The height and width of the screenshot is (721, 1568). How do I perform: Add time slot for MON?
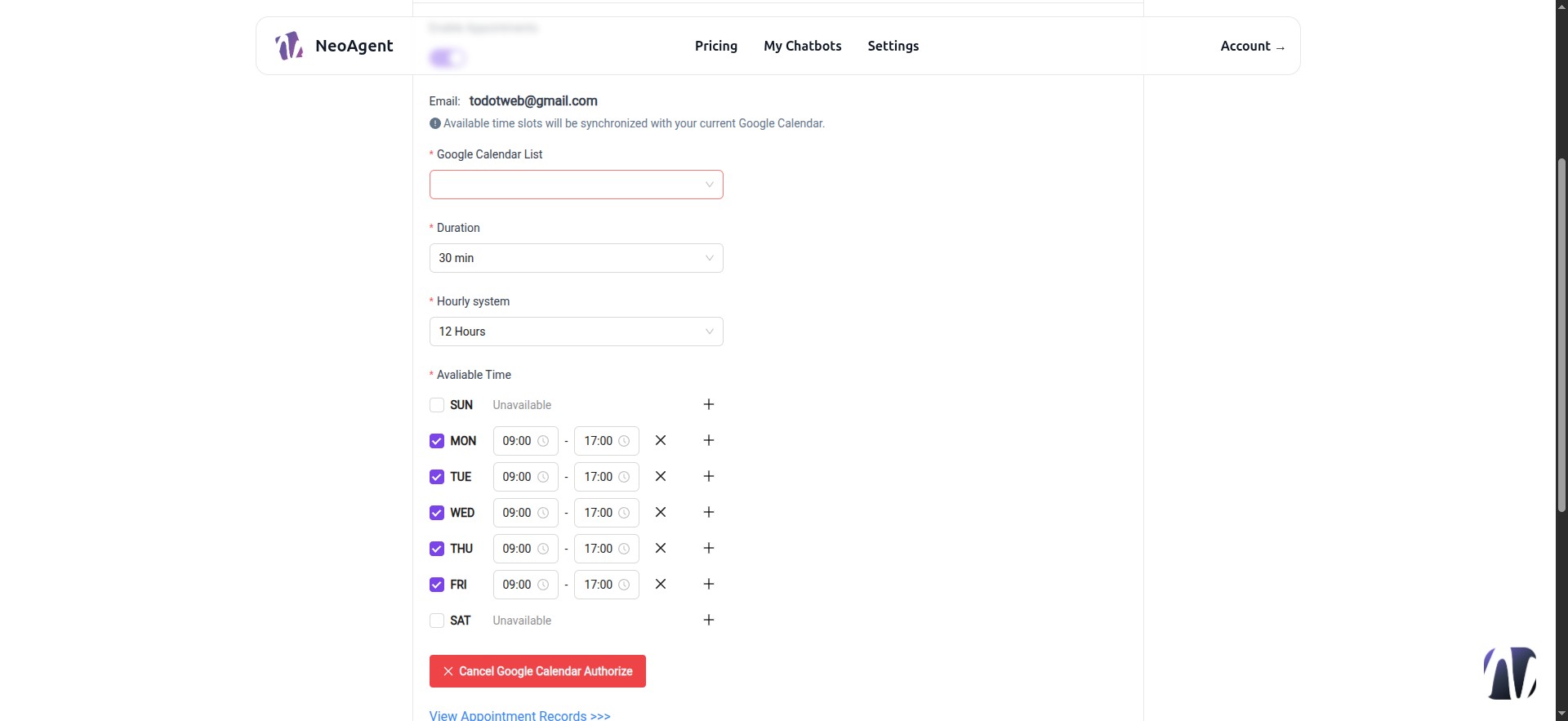pyautogui.click(x=709, y=440)
